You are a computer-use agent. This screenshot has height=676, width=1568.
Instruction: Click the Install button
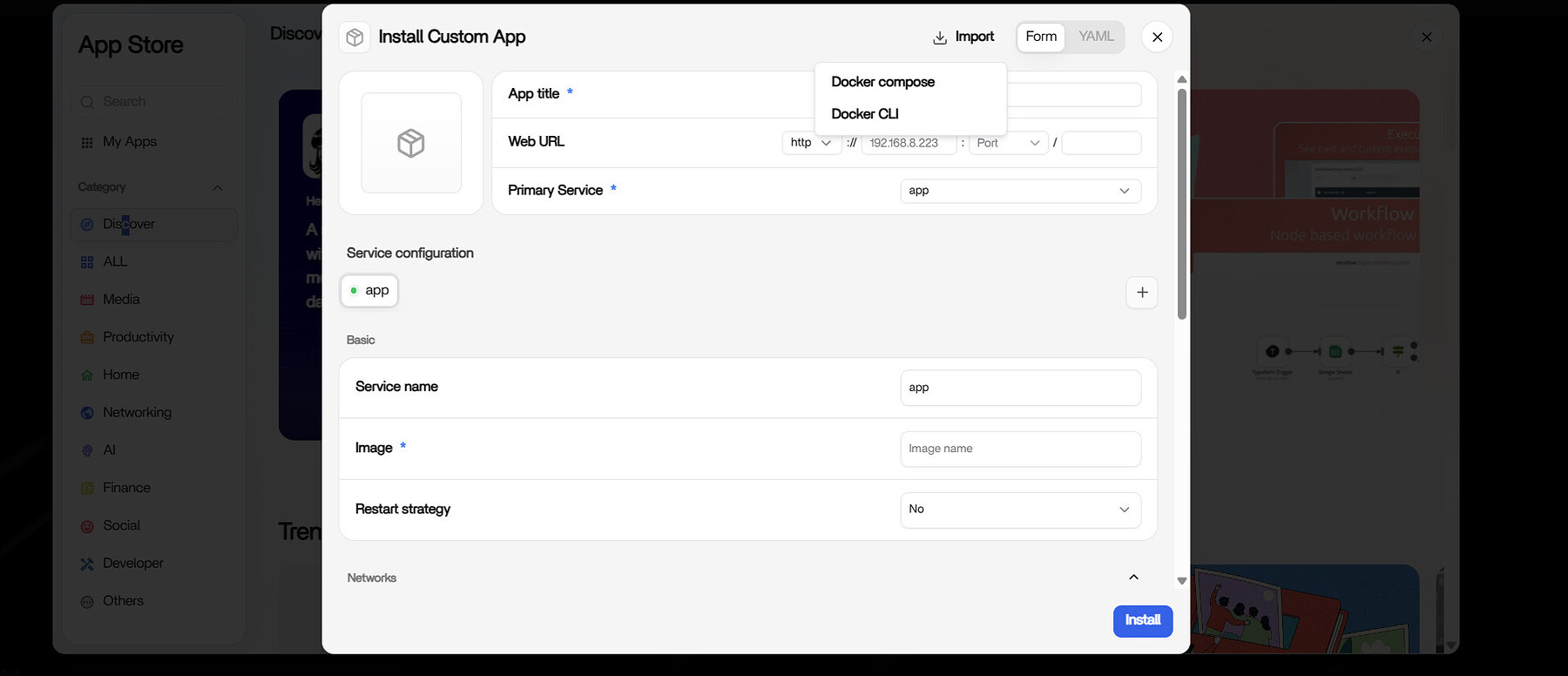coord(1143,621)
